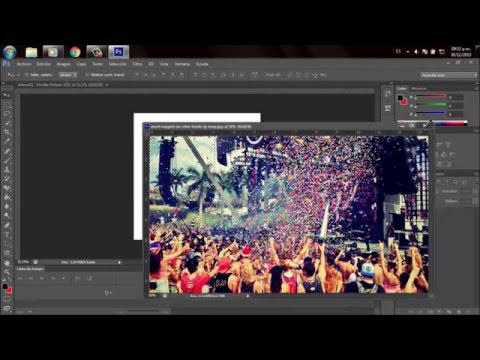Select the Paint Bucket tool

coord(7,197)
